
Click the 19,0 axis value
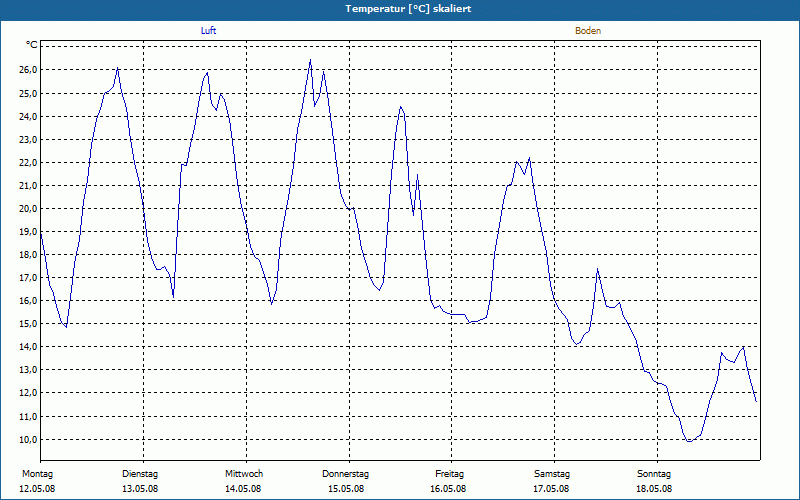(x=28, y=231)
